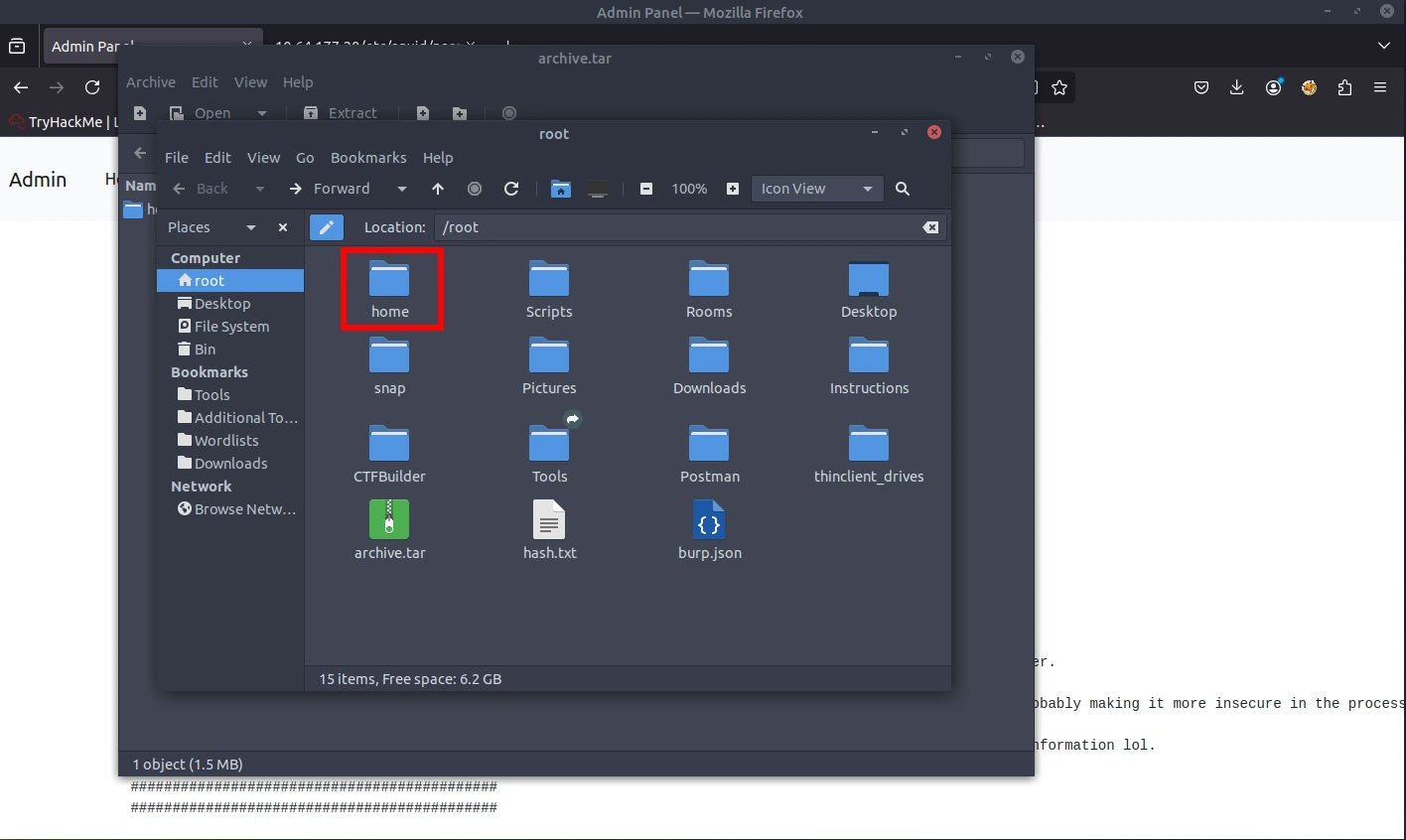This screenshot has width=1406, height=840.
Task: Click the Location path input field
Action: [675, 227]
